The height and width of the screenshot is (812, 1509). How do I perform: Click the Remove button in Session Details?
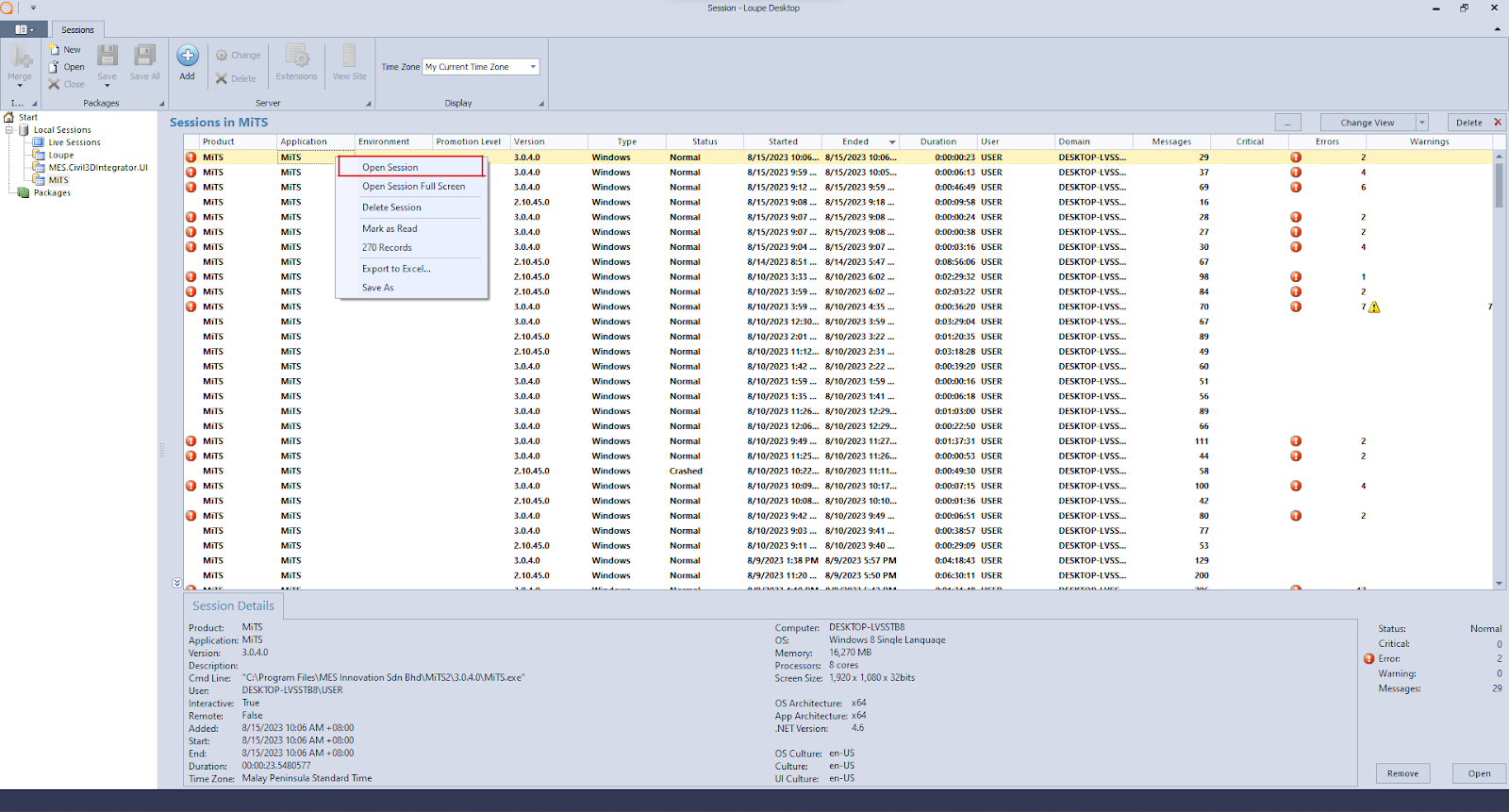pos(1403,773)
